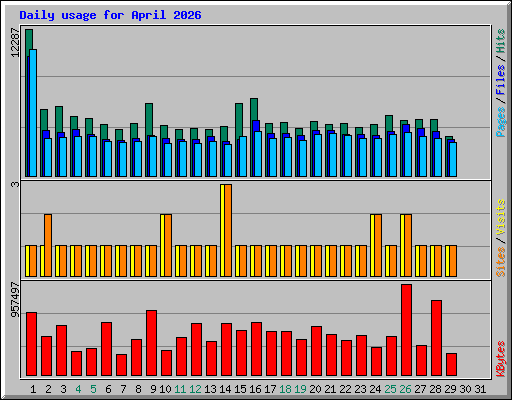Click day label 6 on the x-axis

tap(108, 389)
